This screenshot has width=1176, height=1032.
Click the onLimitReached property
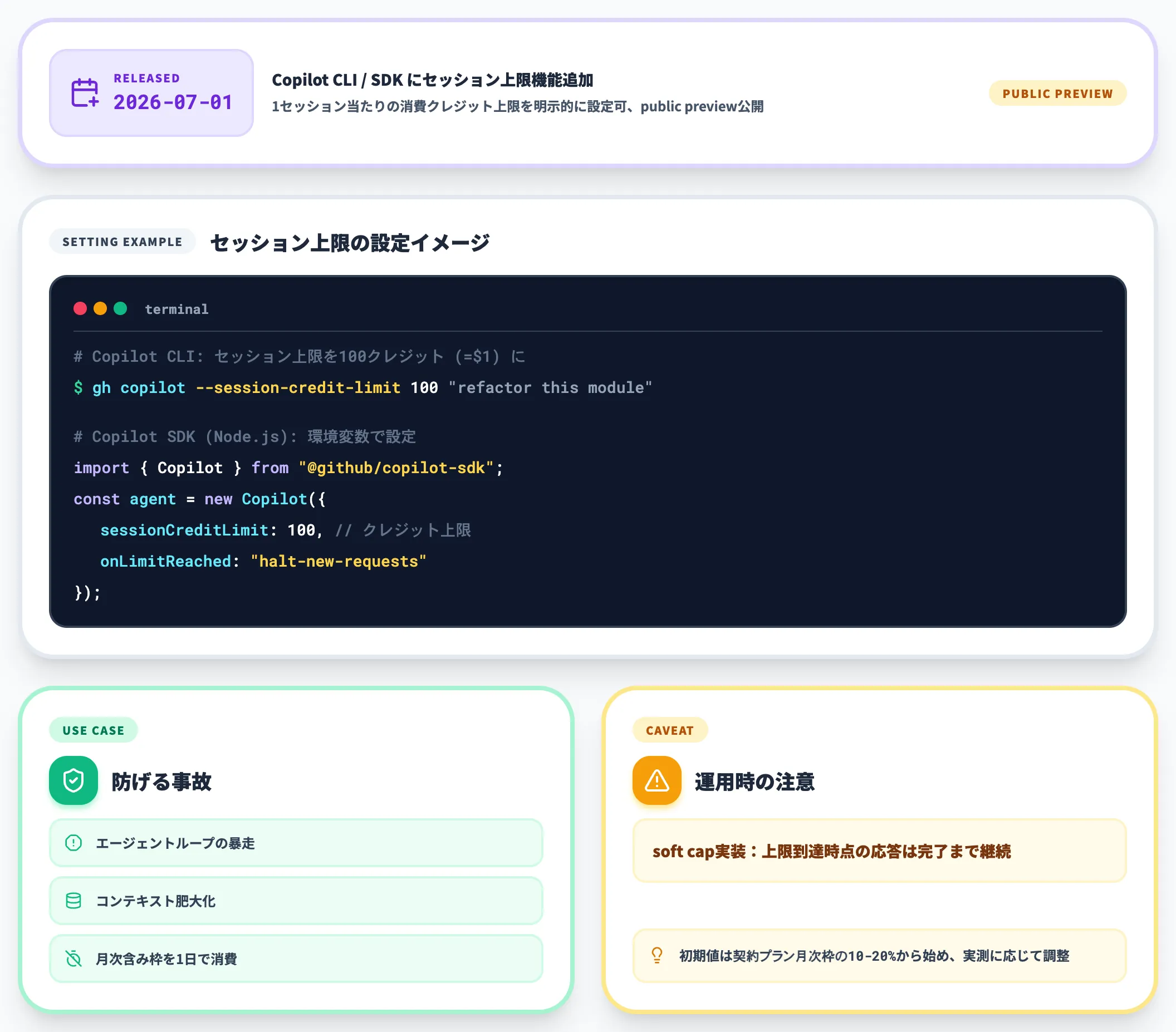166,561
